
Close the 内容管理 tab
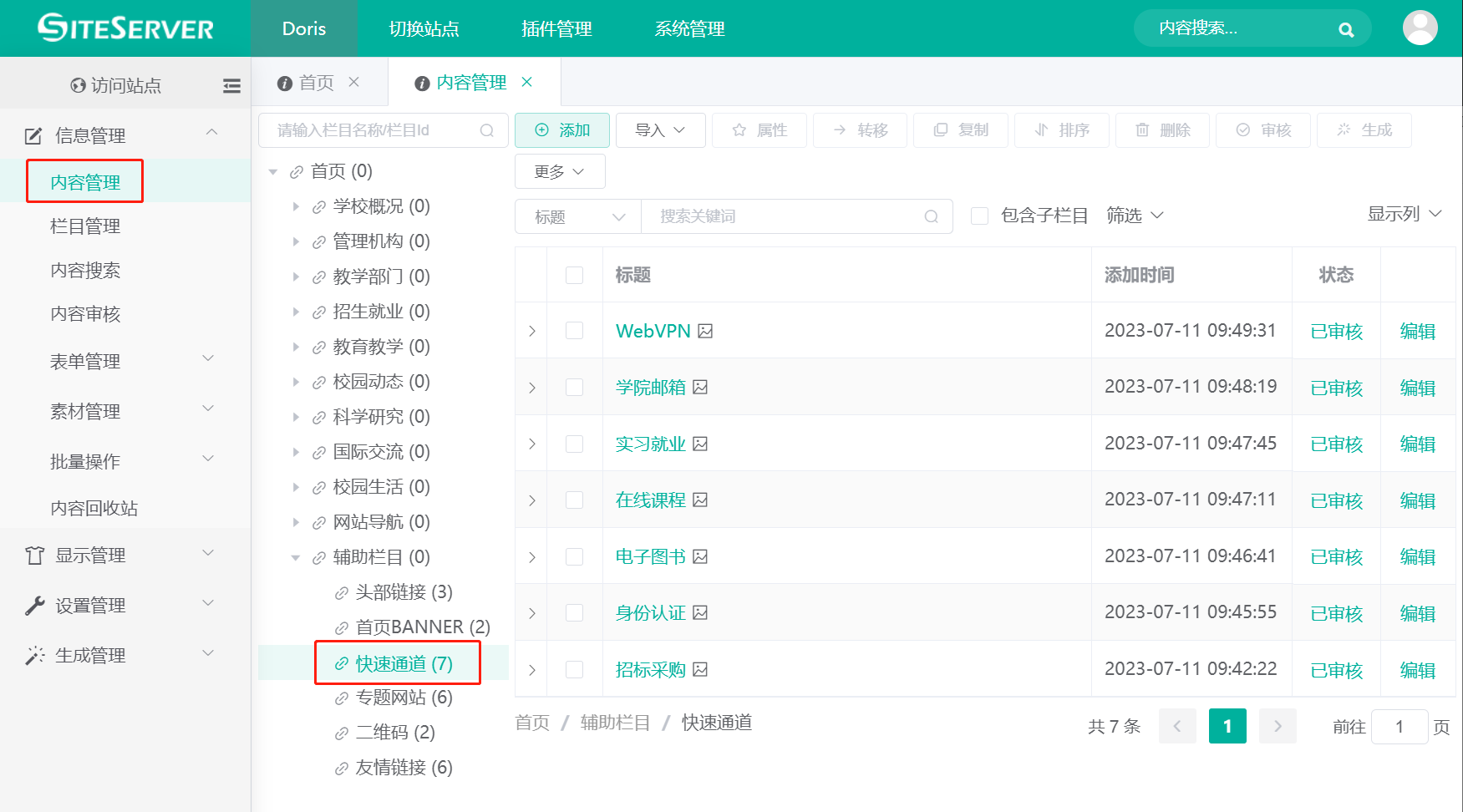click(527, 82)
